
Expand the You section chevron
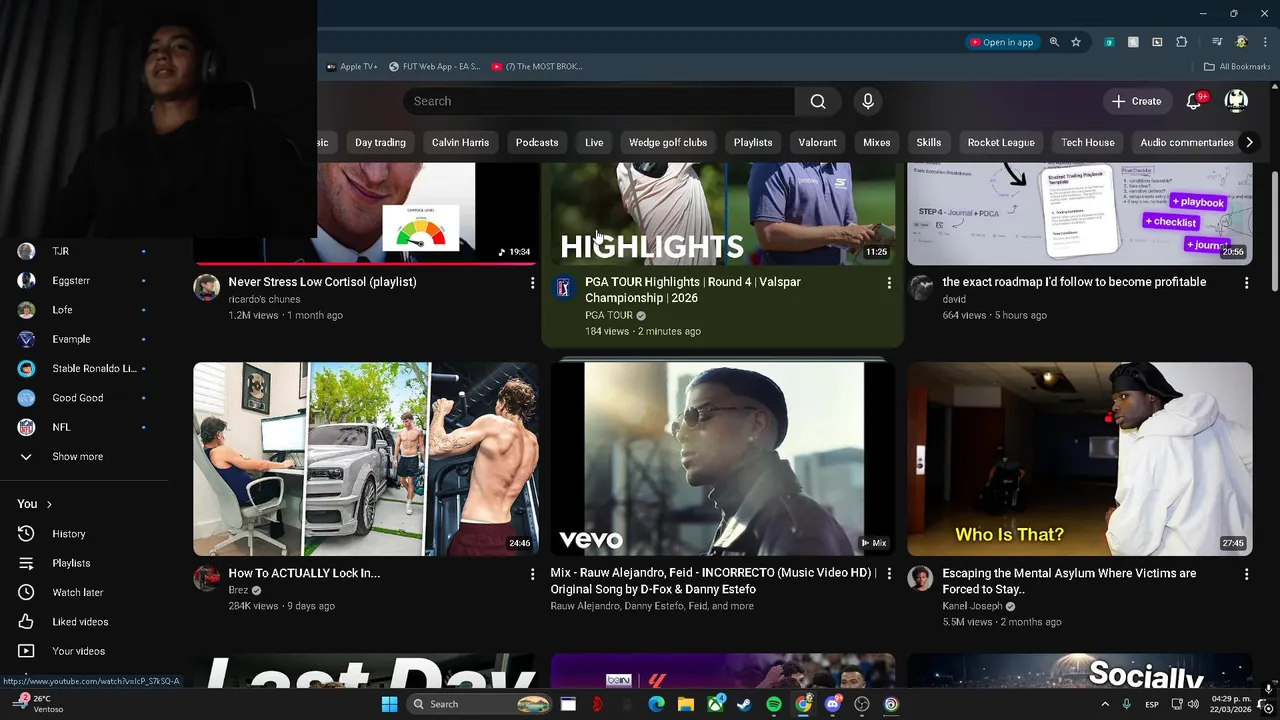(x=48, y=504)
